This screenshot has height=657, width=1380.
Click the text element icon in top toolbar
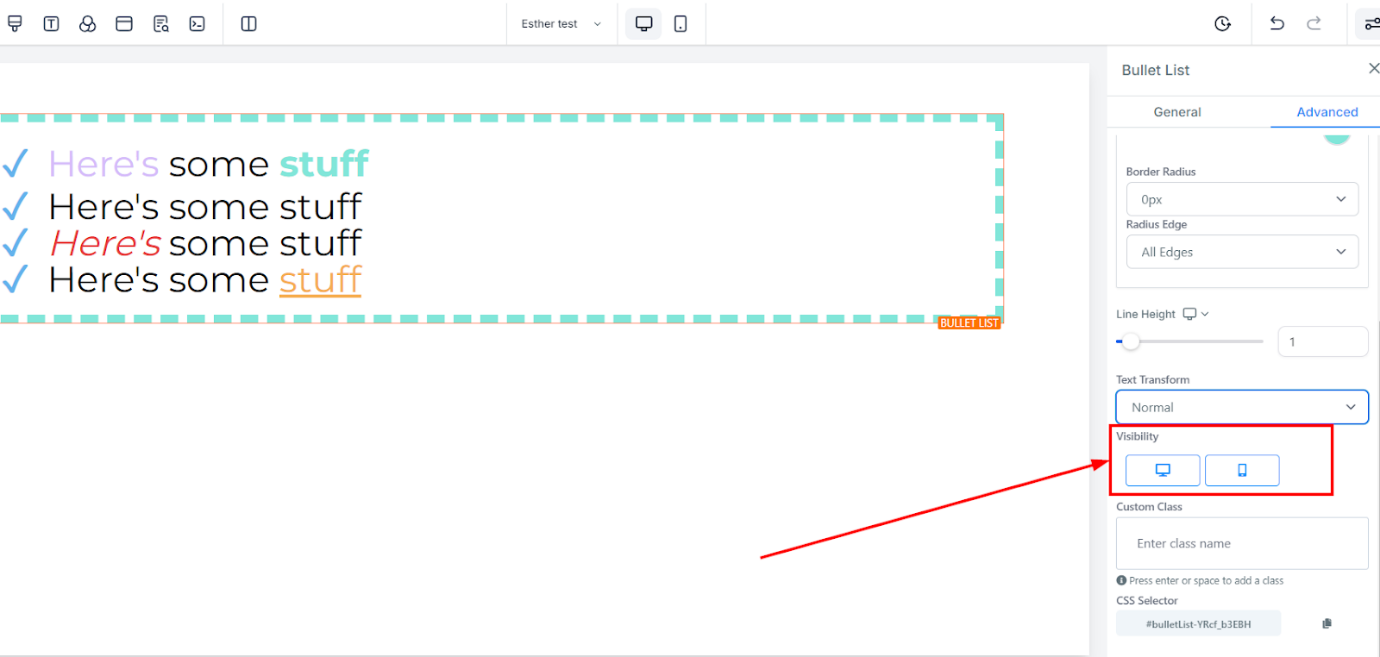pos(51,24)
